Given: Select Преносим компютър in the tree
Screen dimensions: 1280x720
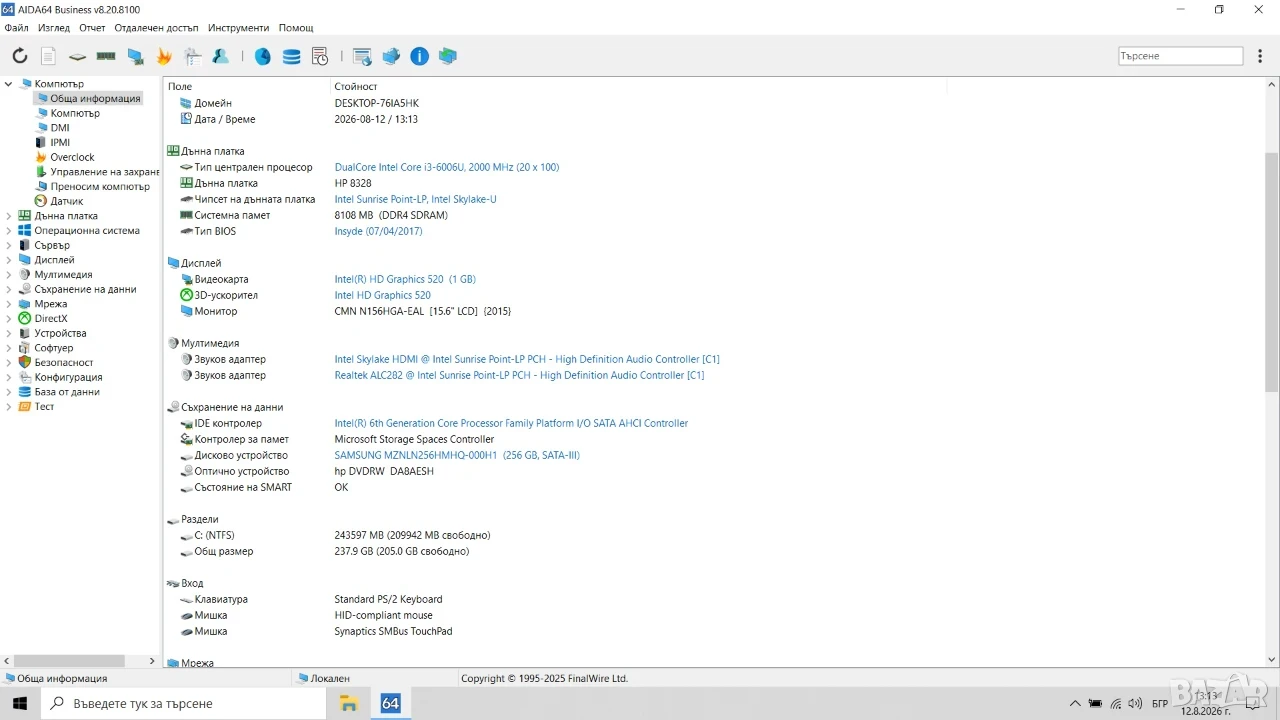Looking at the screenshot, I should click(x=100, y=187).
